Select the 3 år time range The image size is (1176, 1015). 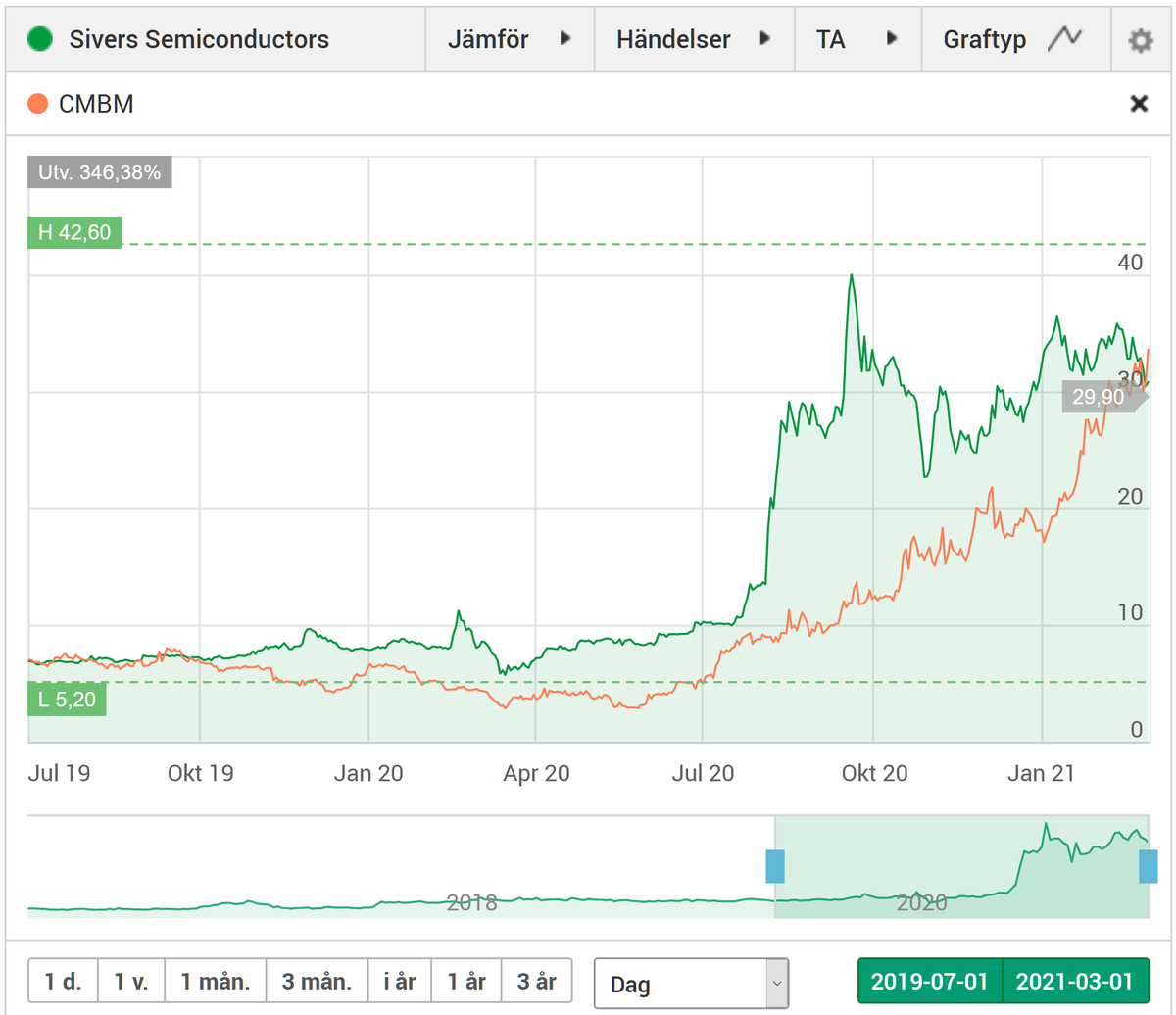tap(537, 981)
